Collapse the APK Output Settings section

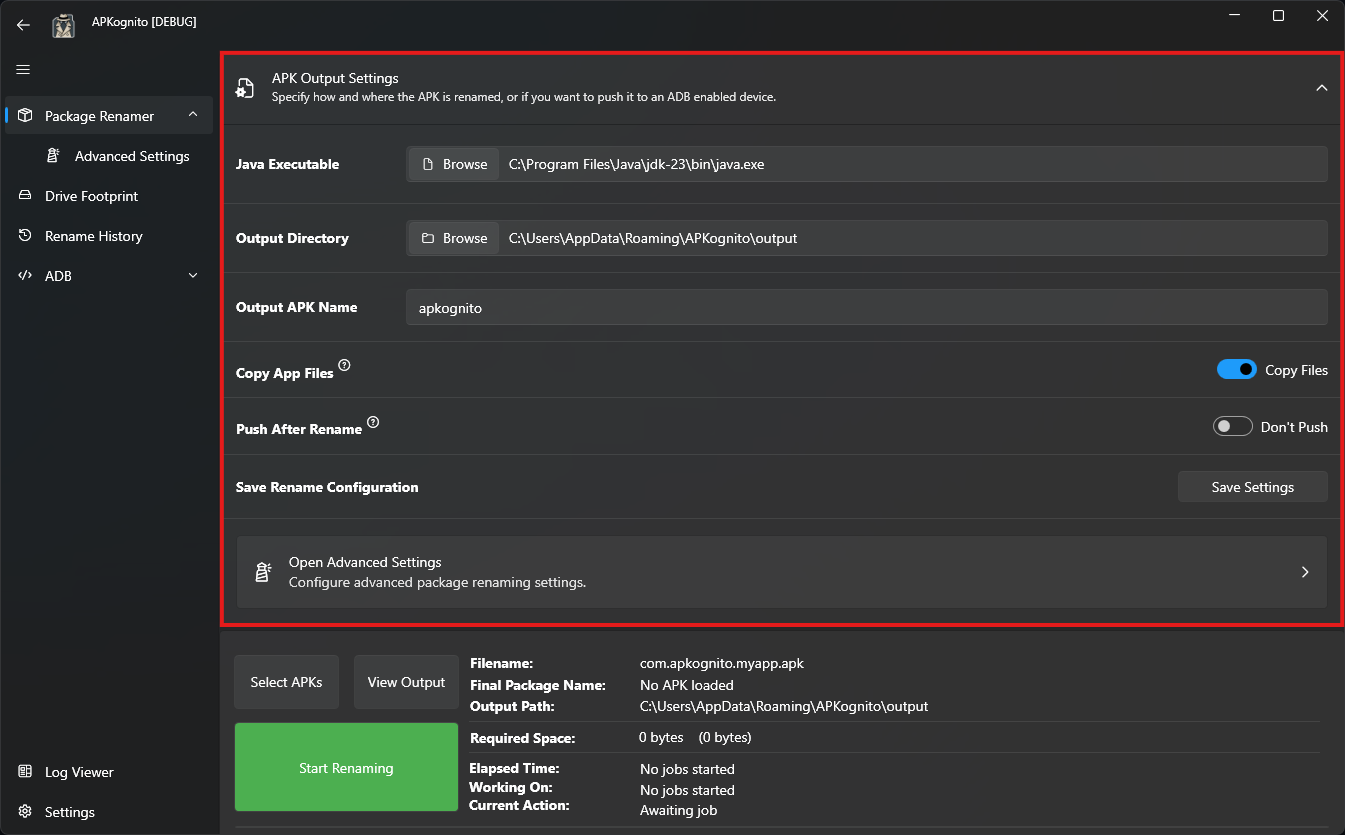(1321, 88)
